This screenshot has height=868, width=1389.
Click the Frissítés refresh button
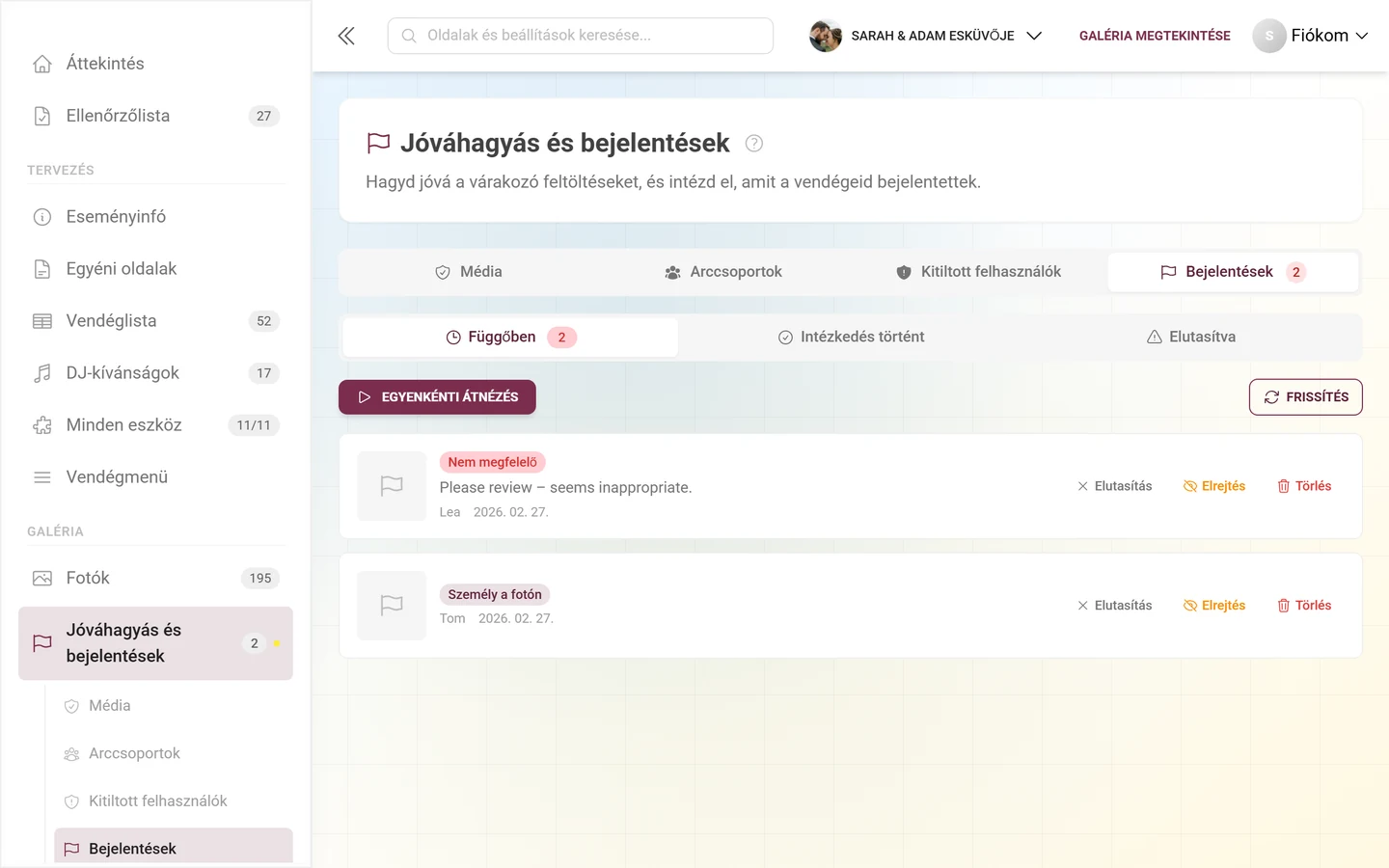point(1305,397)
